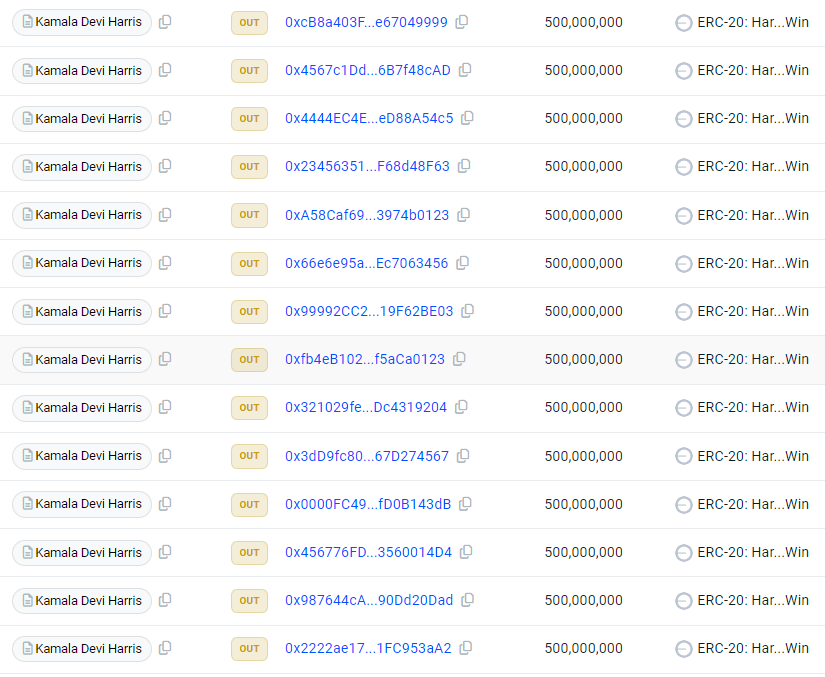Open address link 0x2222ae17...1FC953aA2
The height and width of the screenshot is (677, 825).
point(368,649)
